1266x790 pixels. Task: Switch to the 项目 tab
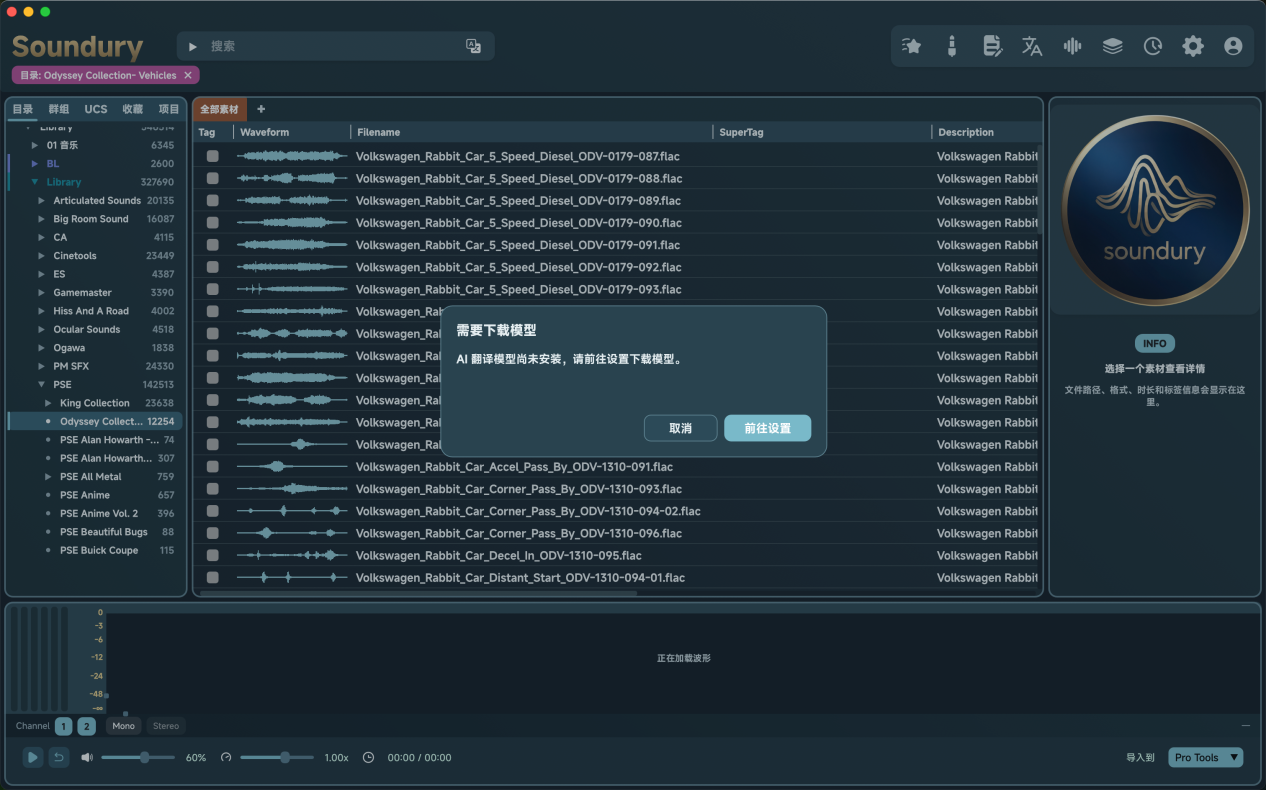tap(169, 109)
